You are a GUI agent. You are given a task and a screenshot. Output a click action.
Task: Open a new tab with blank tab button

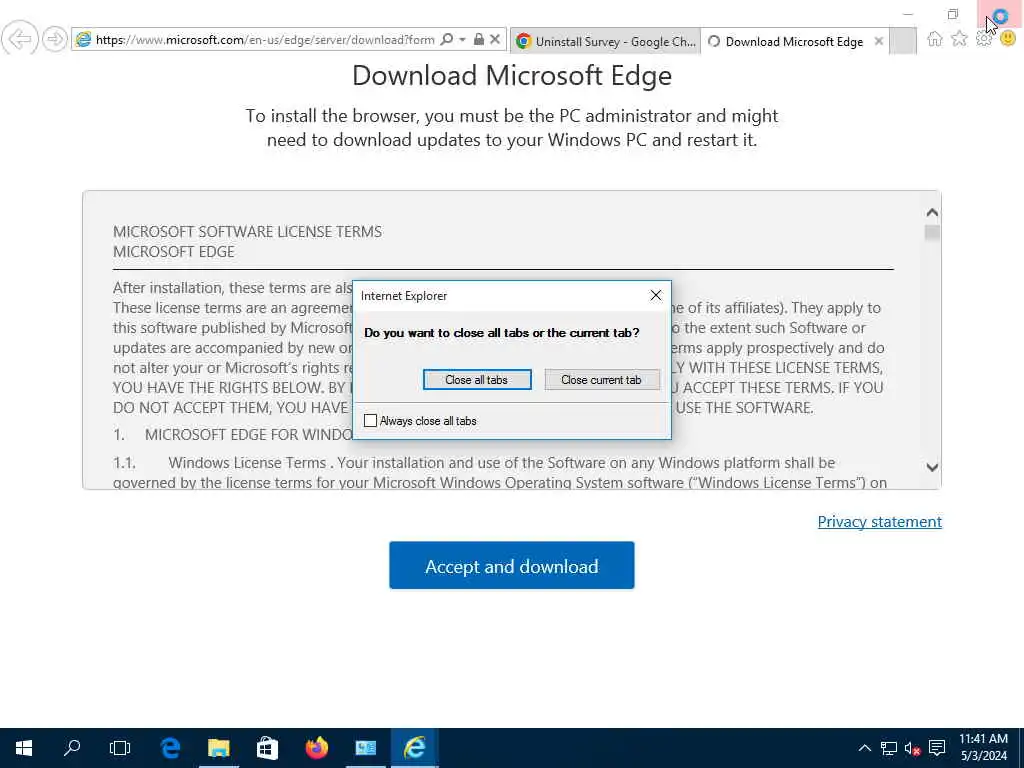[903, 41]
